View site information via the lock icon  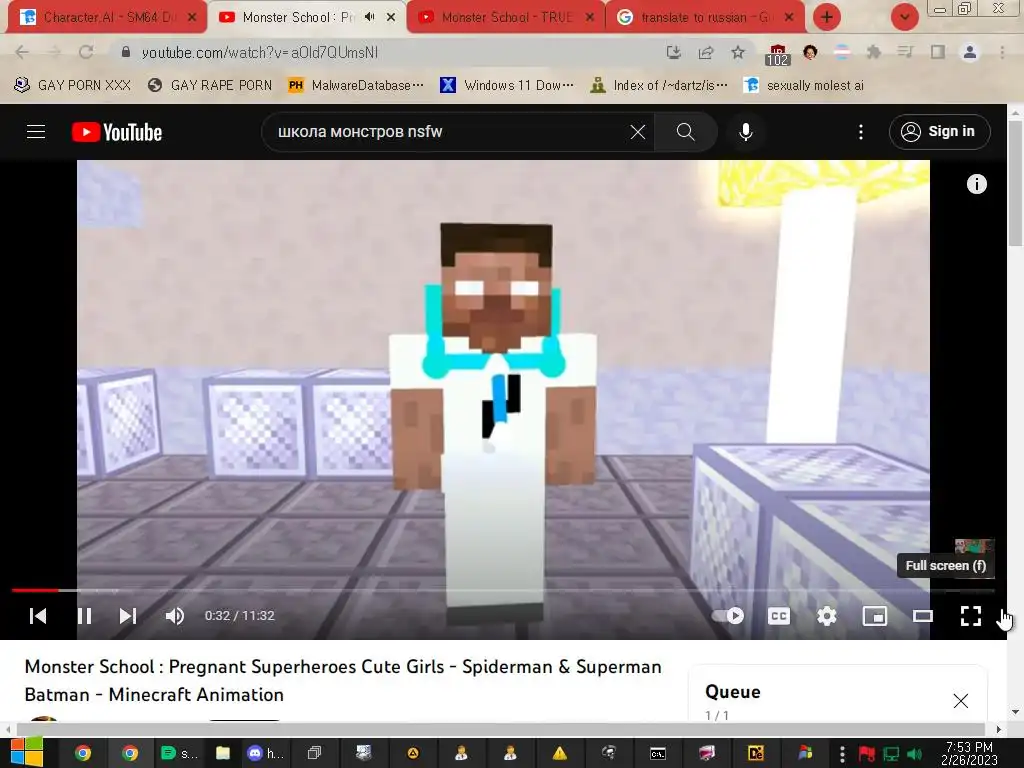(126, 52)
